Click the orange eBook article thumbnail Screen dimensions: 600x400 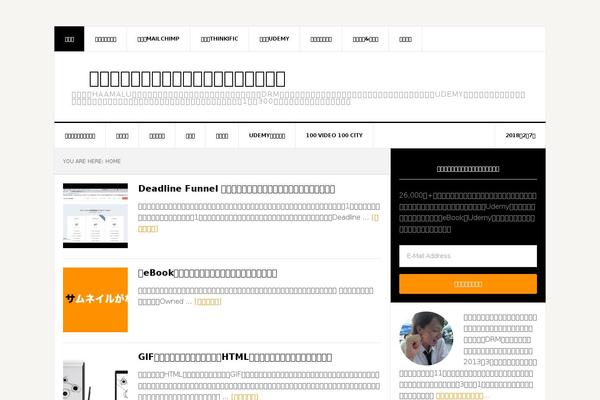(95, 300)
